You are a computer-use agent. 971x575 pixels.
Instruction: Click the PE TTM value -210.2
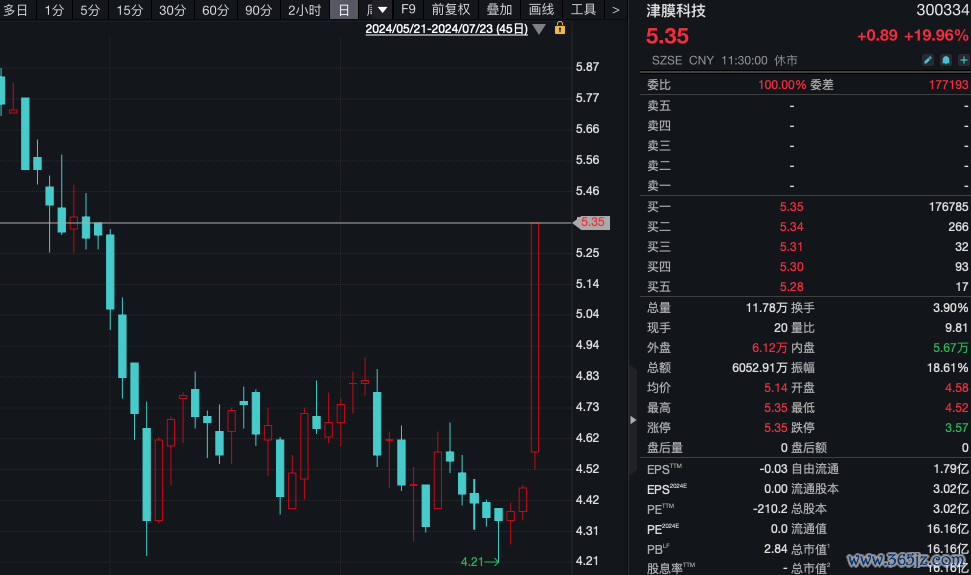point(770,509)
